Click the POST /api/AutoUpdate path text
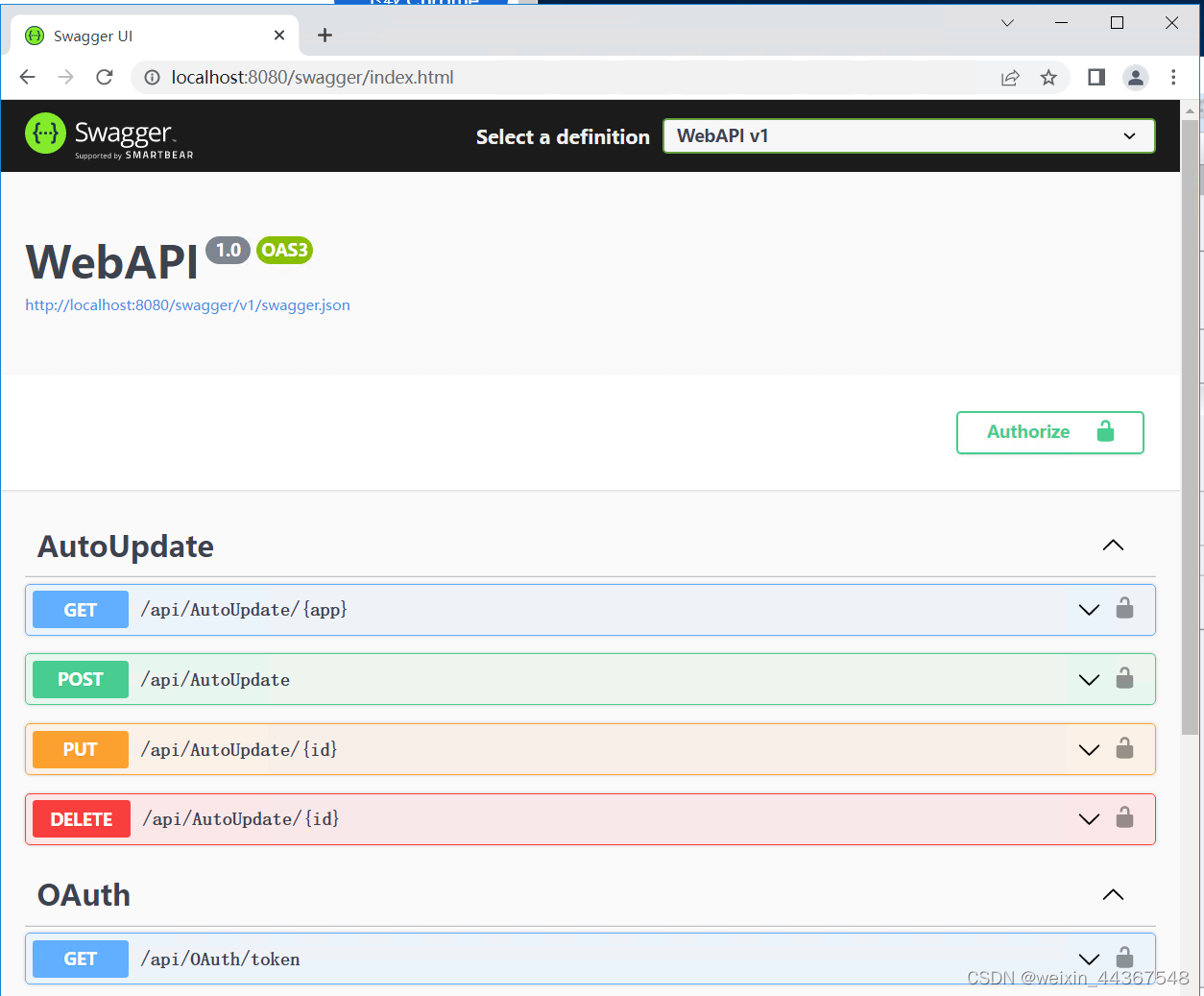 click(215, 680)
